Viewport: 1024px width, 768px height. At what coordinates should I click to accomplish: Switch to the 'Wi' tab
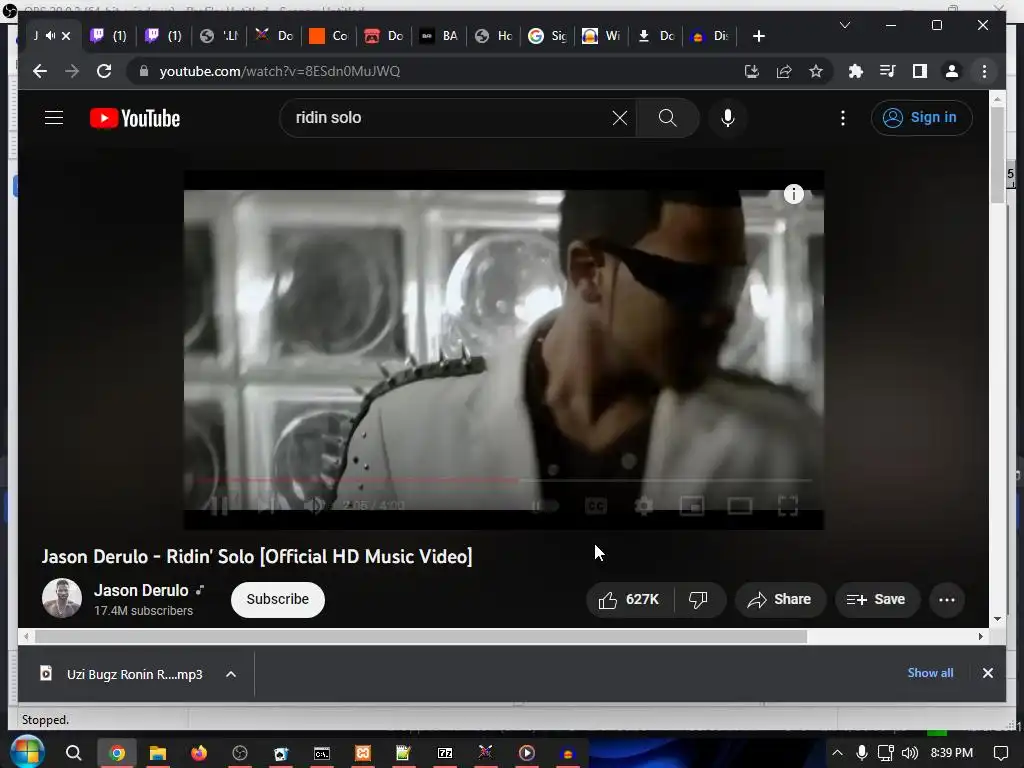click(601, 36)
